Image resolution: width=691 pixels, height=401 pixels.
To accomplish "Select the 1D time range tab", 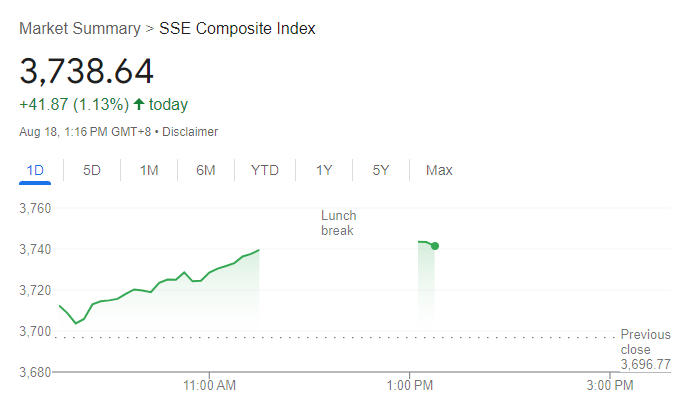I will [x=35, y=170].
